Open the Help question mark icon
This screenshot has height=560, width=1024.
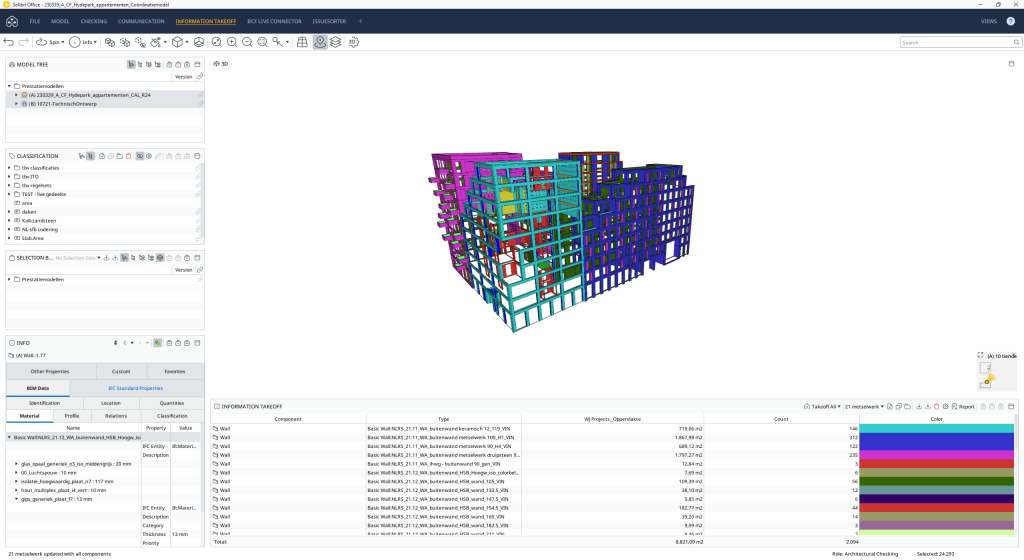click(1010, 21)
